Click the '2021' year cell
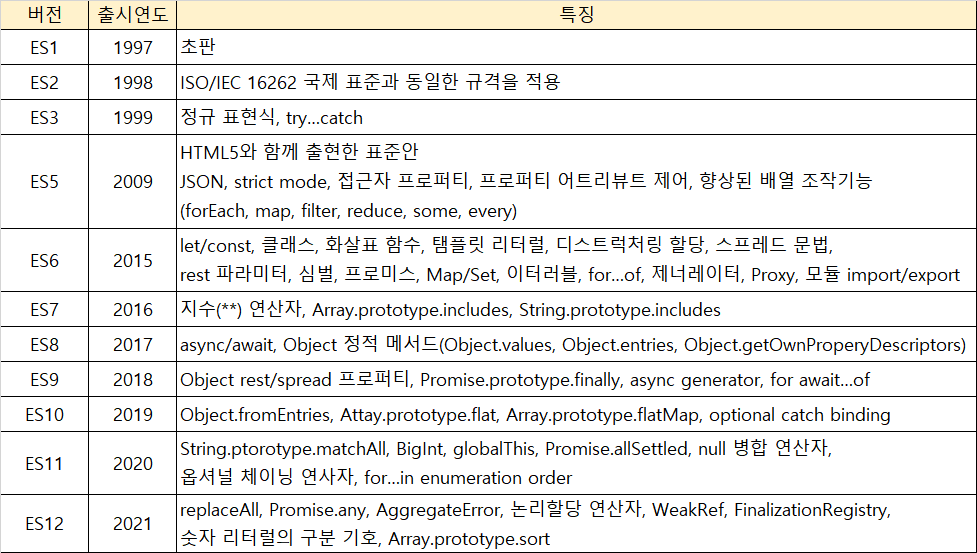 133,523
